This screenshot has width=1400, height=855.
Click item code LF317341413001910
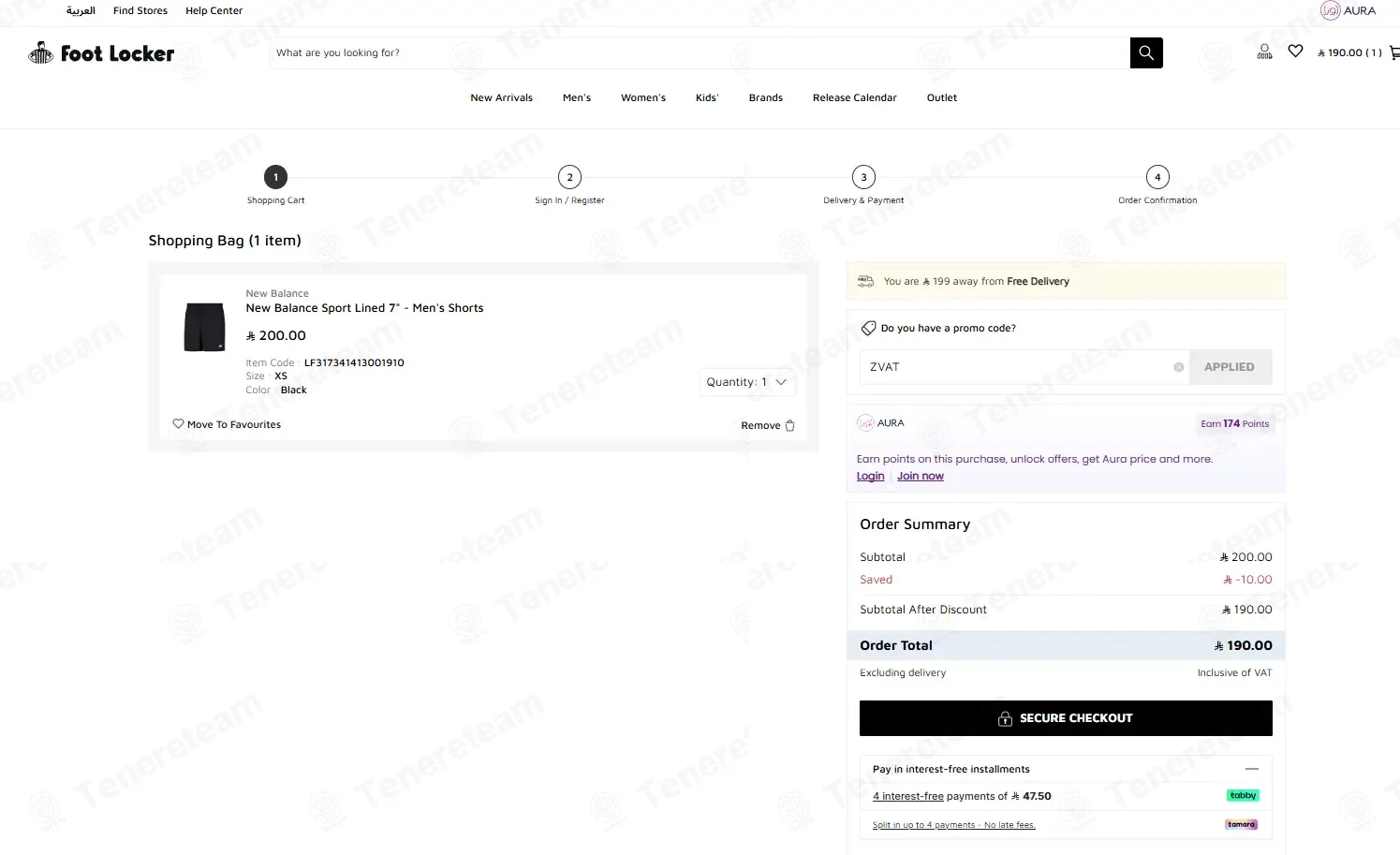354,362
